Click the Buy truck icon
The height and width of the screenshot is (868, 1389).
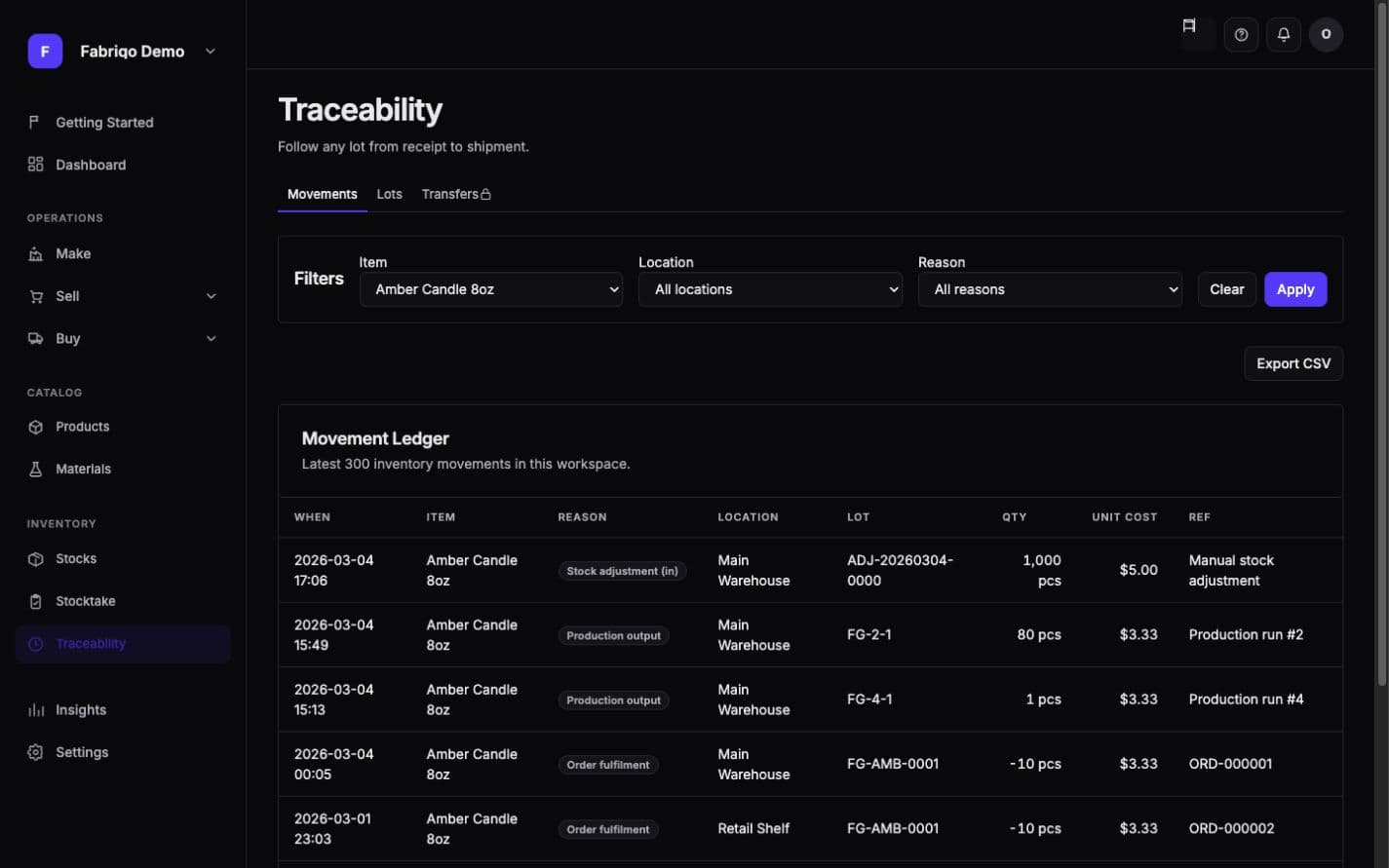coord(35,338)
